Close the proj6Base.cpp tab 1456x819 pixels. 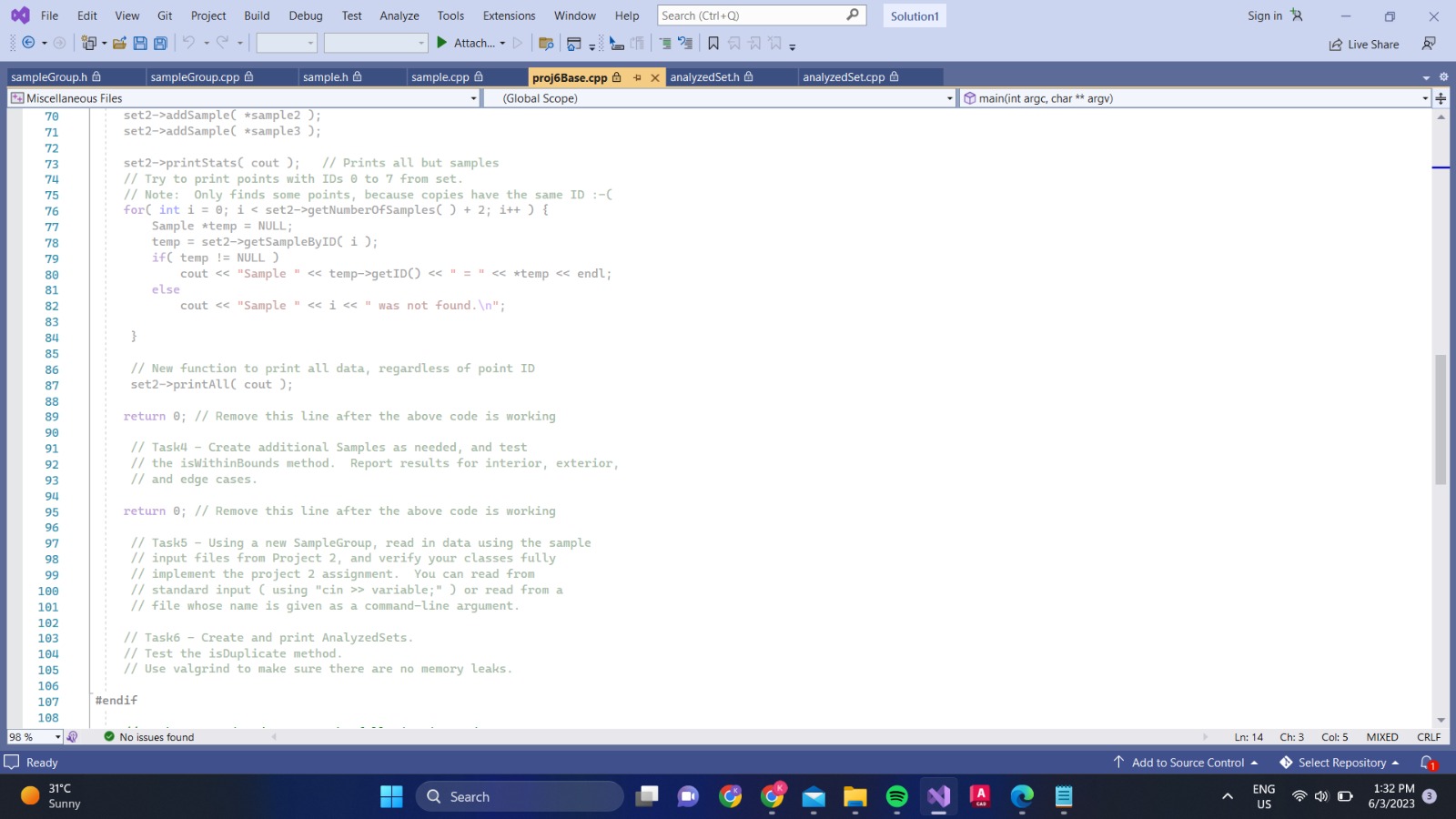(x=655, y=77)
